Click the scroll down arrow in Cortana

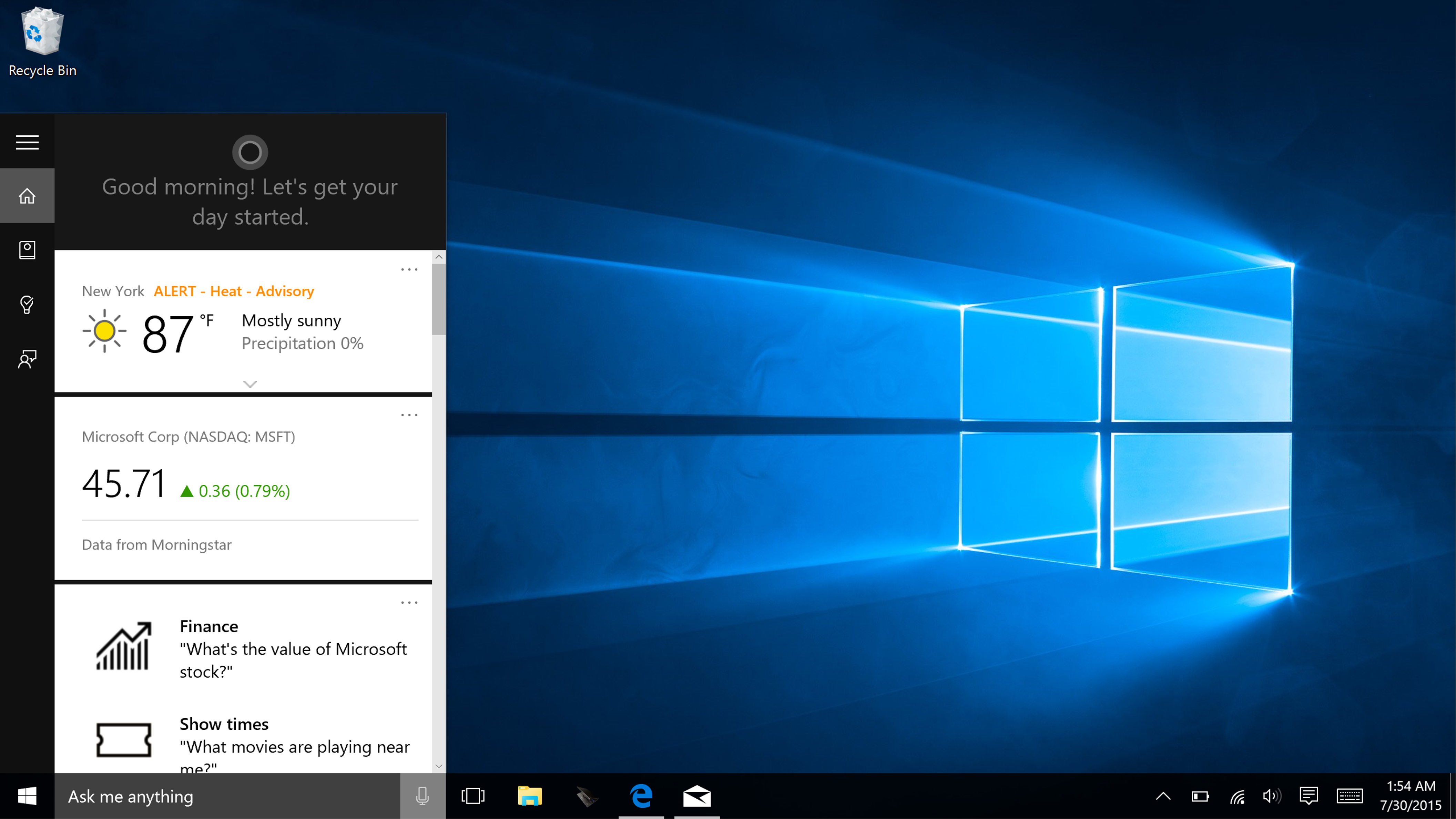(x=439, y=766)
